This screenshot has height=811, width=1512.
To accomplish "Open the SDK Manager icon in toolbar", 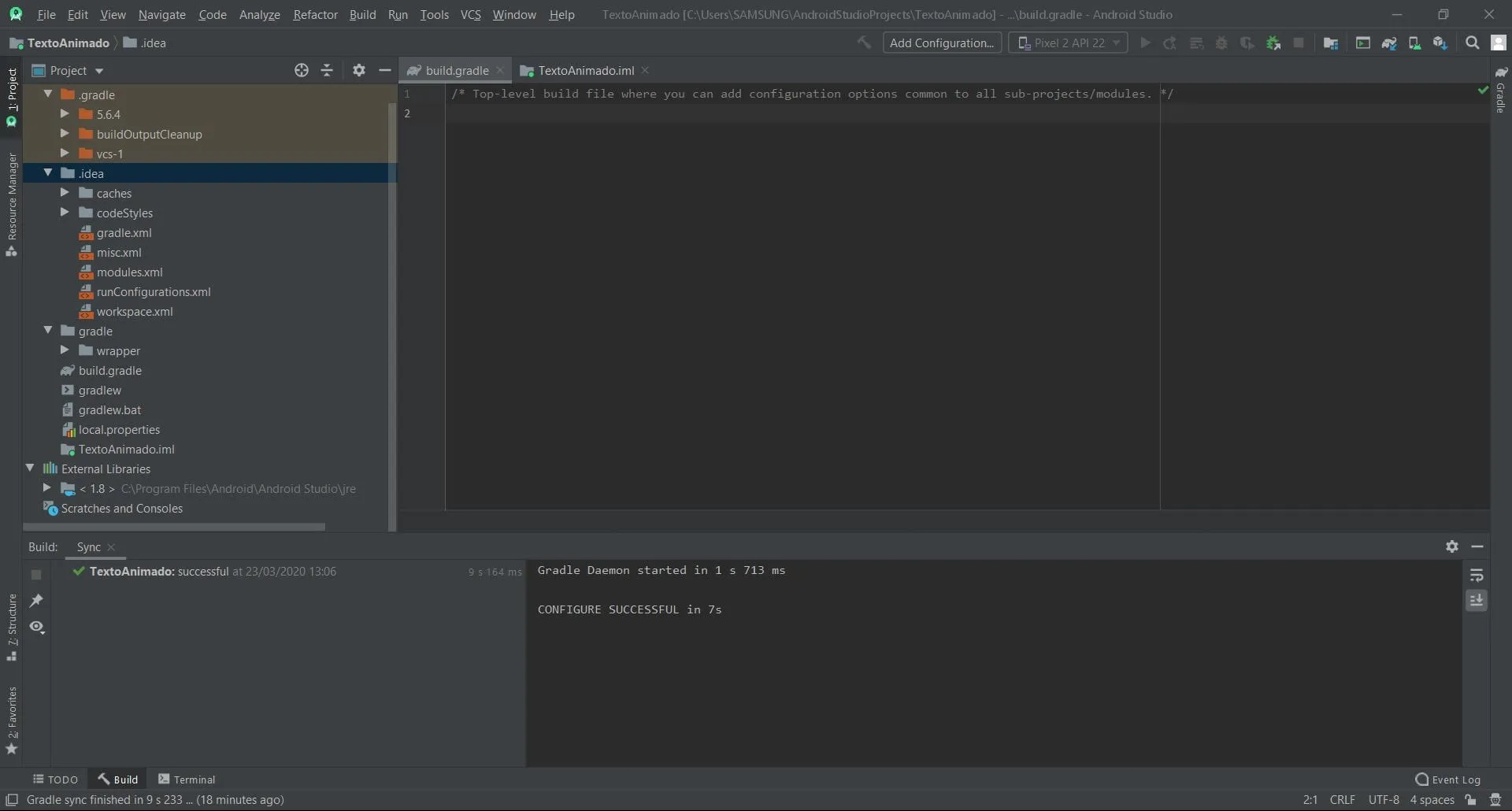I will pos(1440,43).
